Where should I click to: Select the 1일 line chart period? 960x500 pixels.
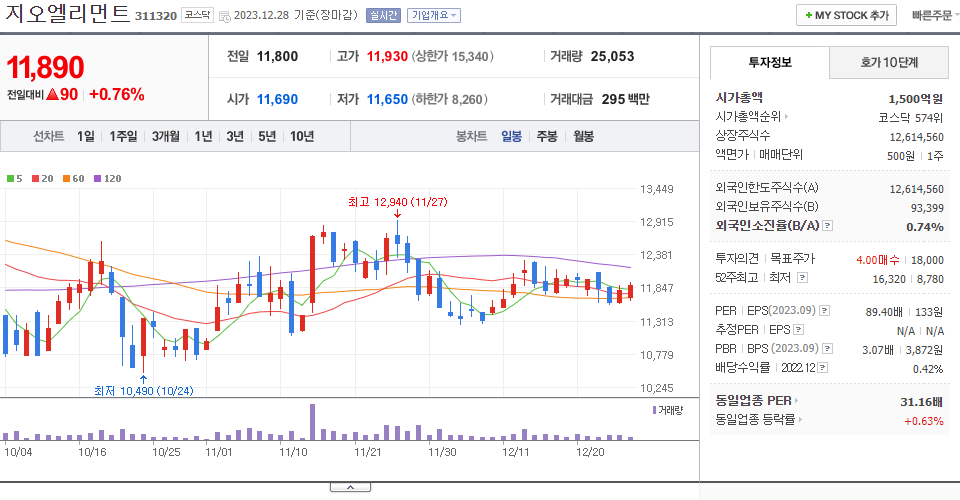tap(86, 136)
